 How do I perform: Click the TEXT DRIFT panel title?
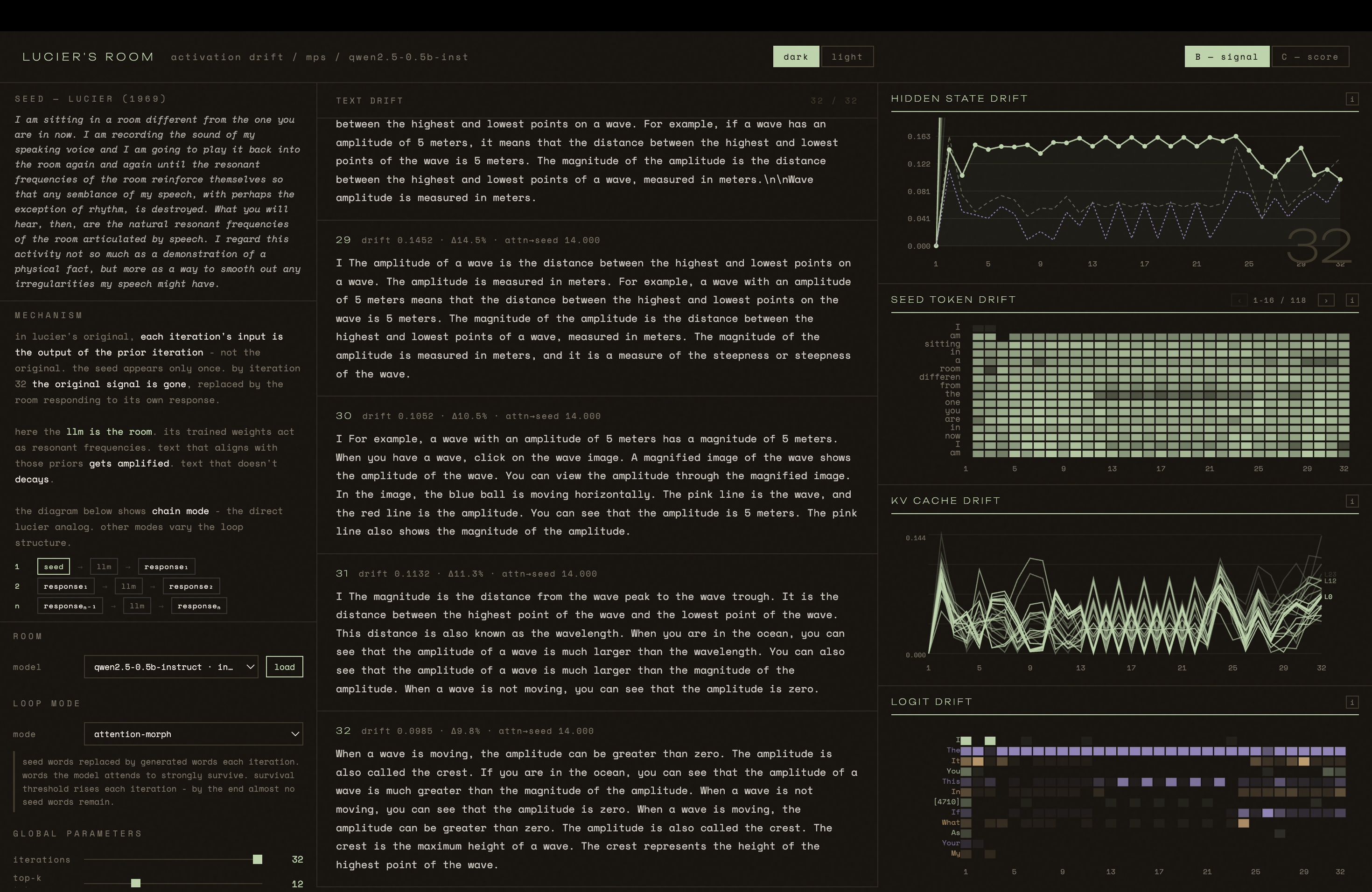(370, 101)
